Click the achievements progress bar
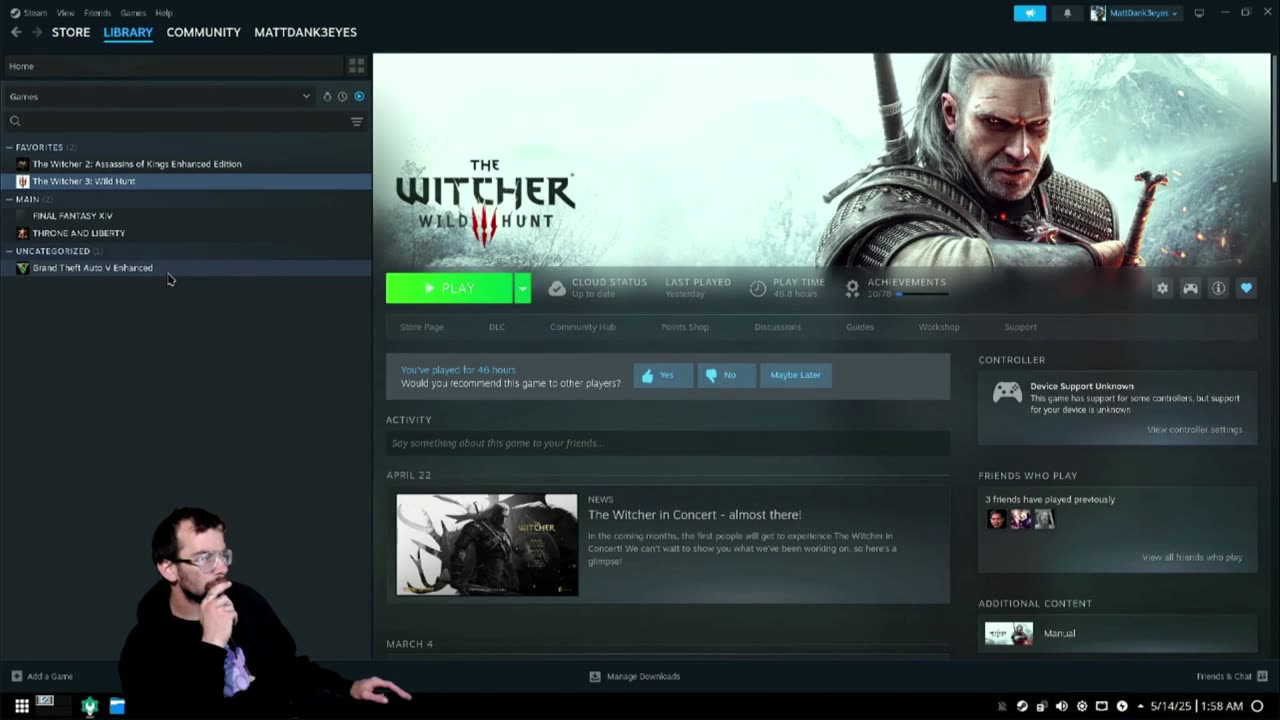This screenshot has width=1280, height=720. 921,294
